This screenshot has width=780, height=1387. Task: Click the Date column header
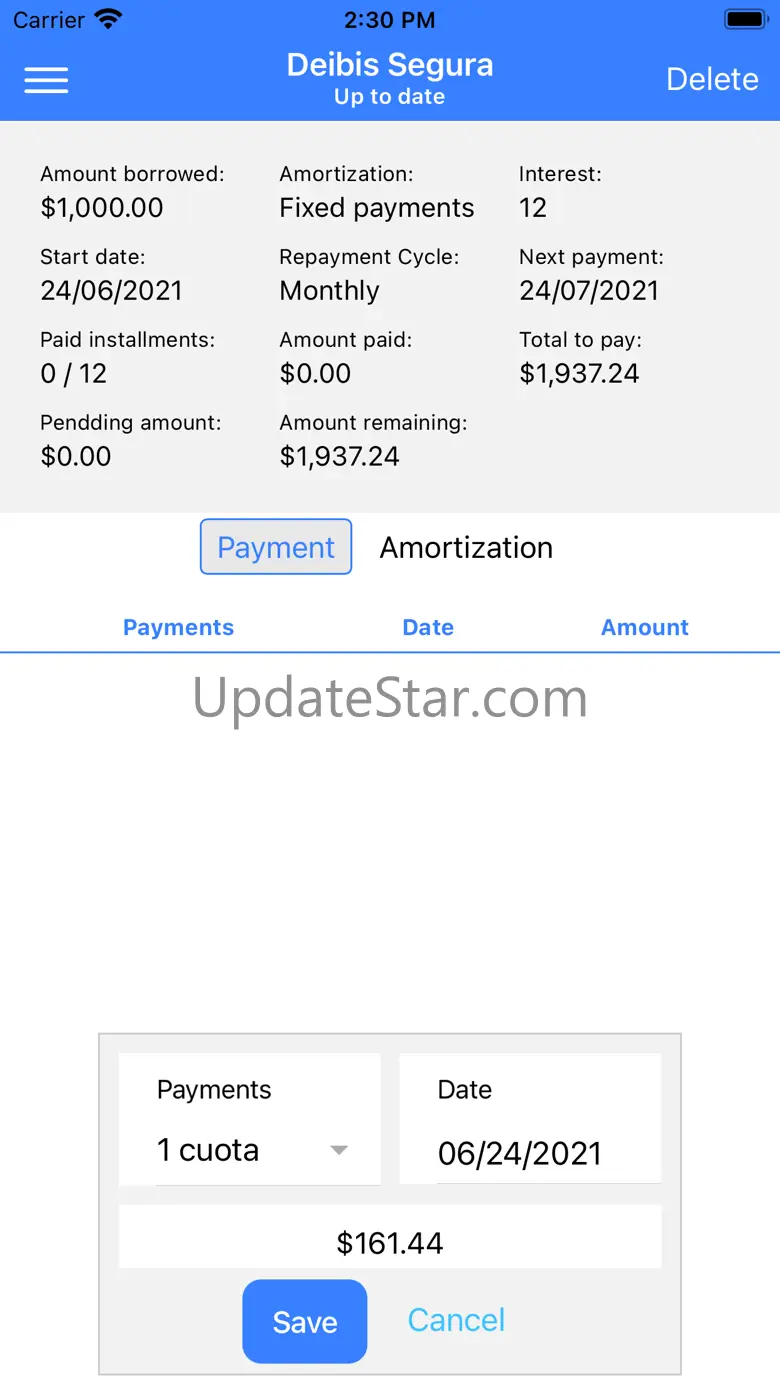coord(428,628)
